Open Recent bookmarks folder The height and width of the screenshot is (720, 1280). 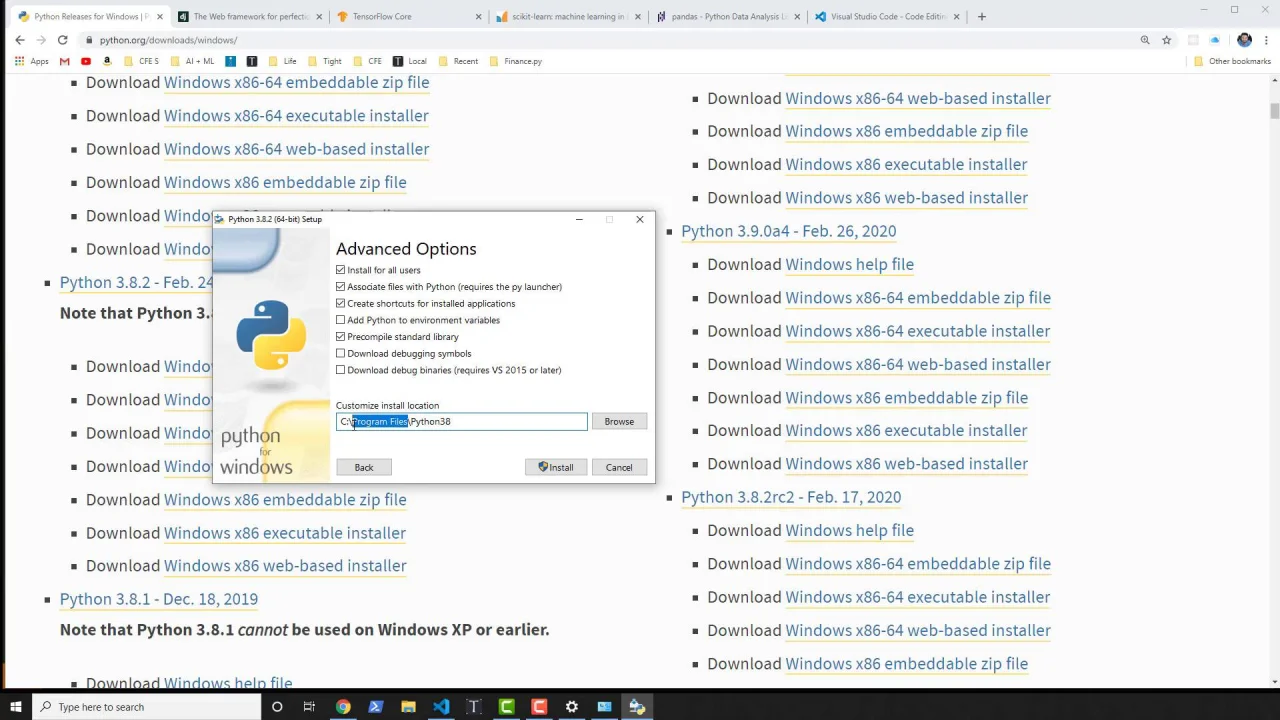[x=458, y=61]
